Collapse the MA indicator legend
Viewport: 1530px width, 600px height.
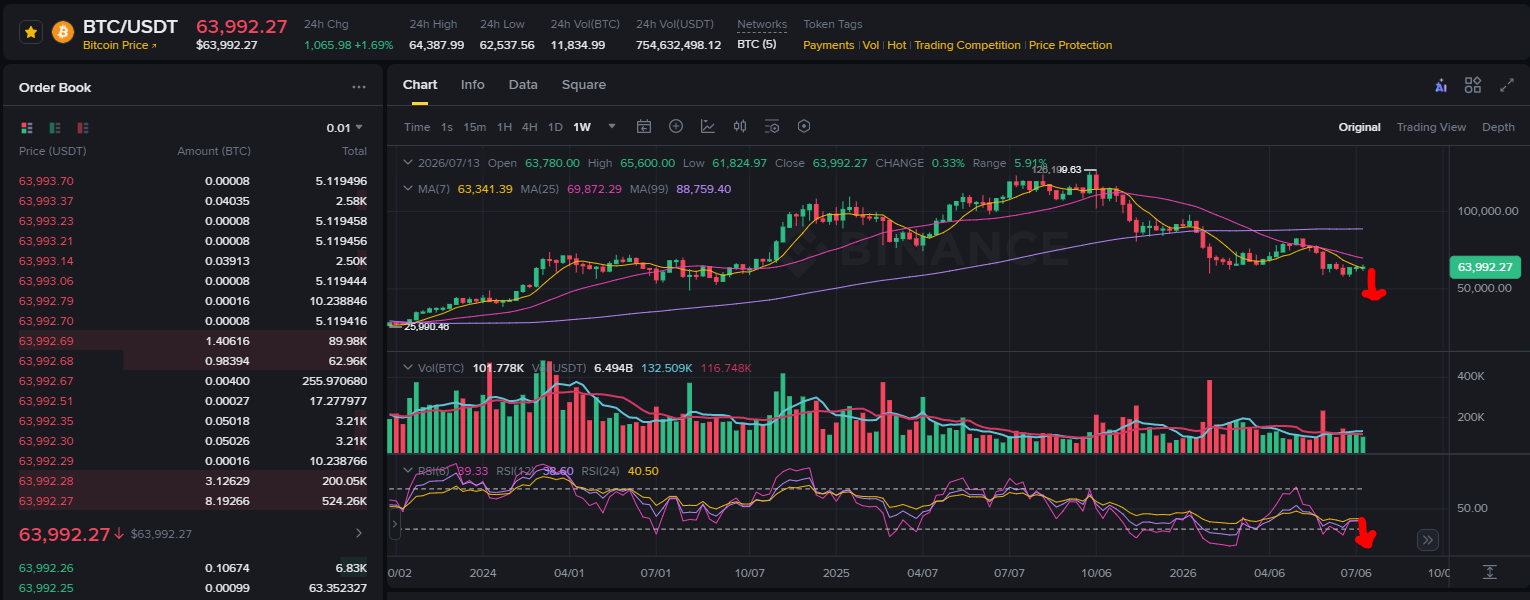(x=407, y=188)
